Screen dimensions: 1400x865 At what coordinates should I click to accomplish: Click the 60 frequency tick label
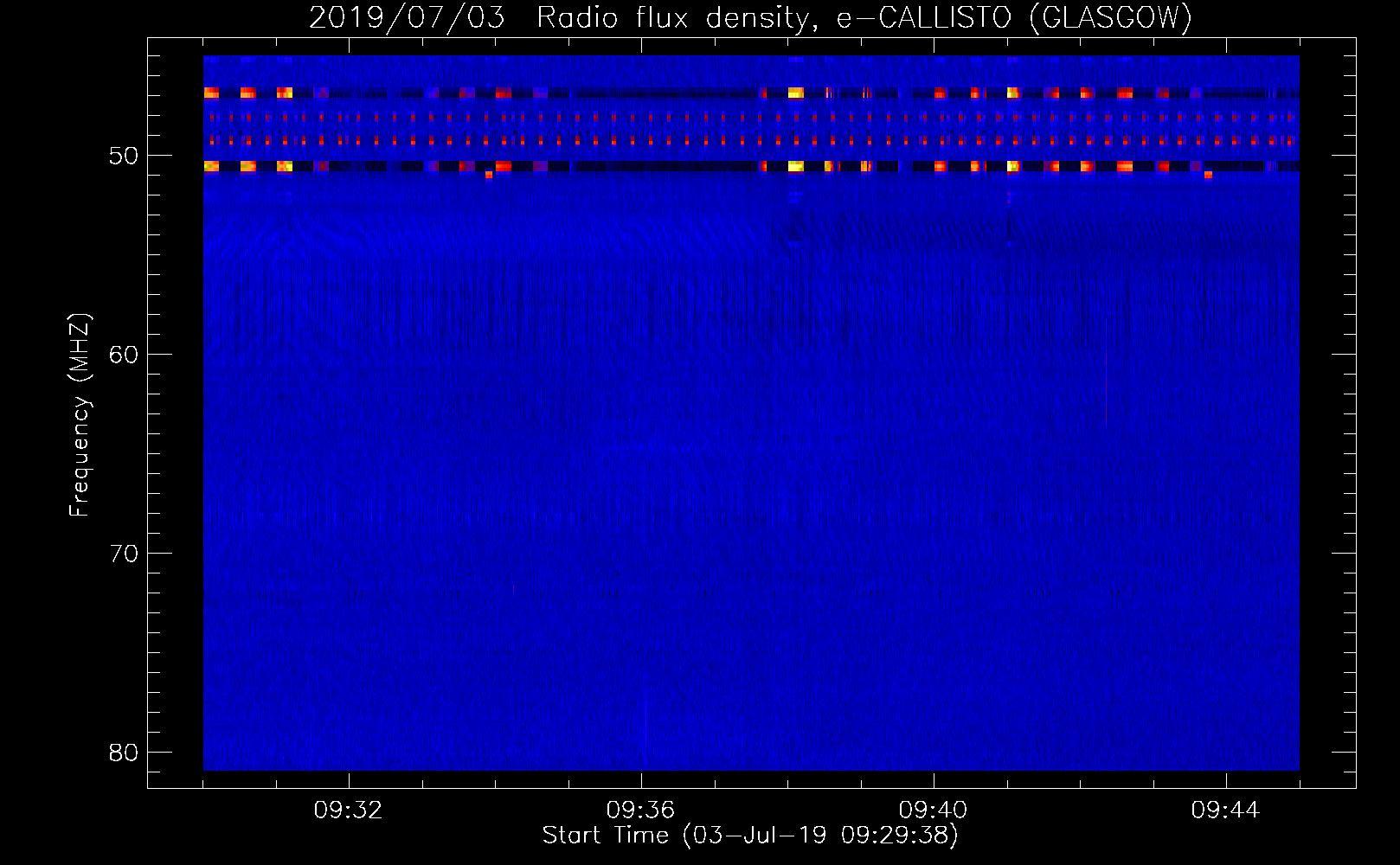click(124, 355)
